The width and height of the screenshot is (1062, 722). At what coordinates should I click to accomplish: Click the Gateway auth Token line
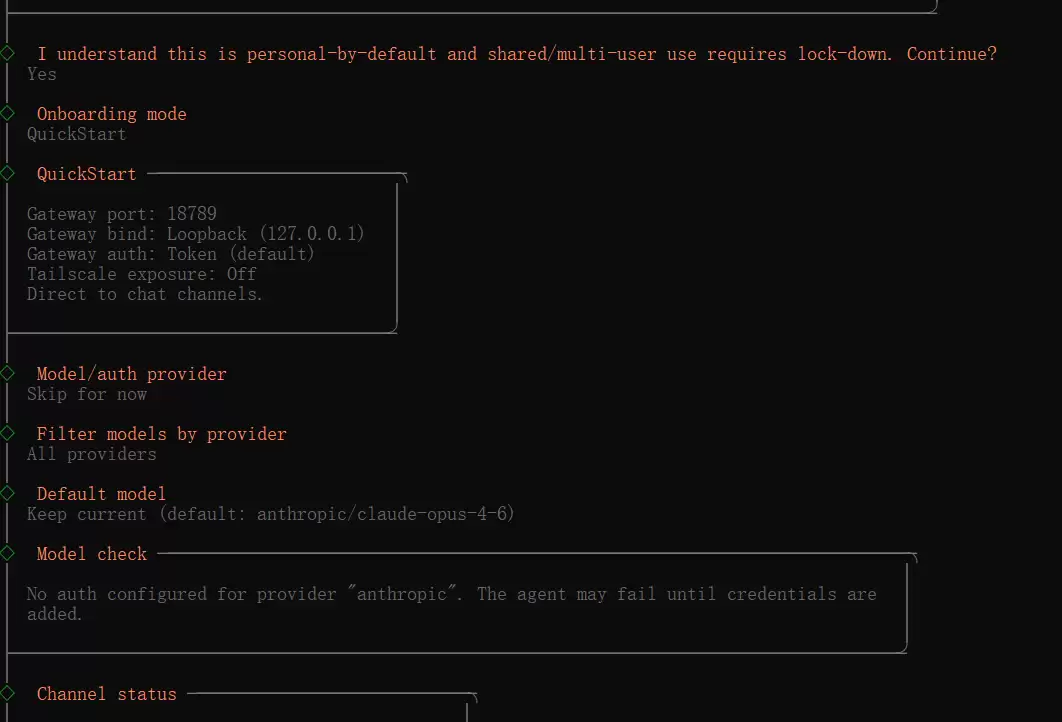coord(171,254)
